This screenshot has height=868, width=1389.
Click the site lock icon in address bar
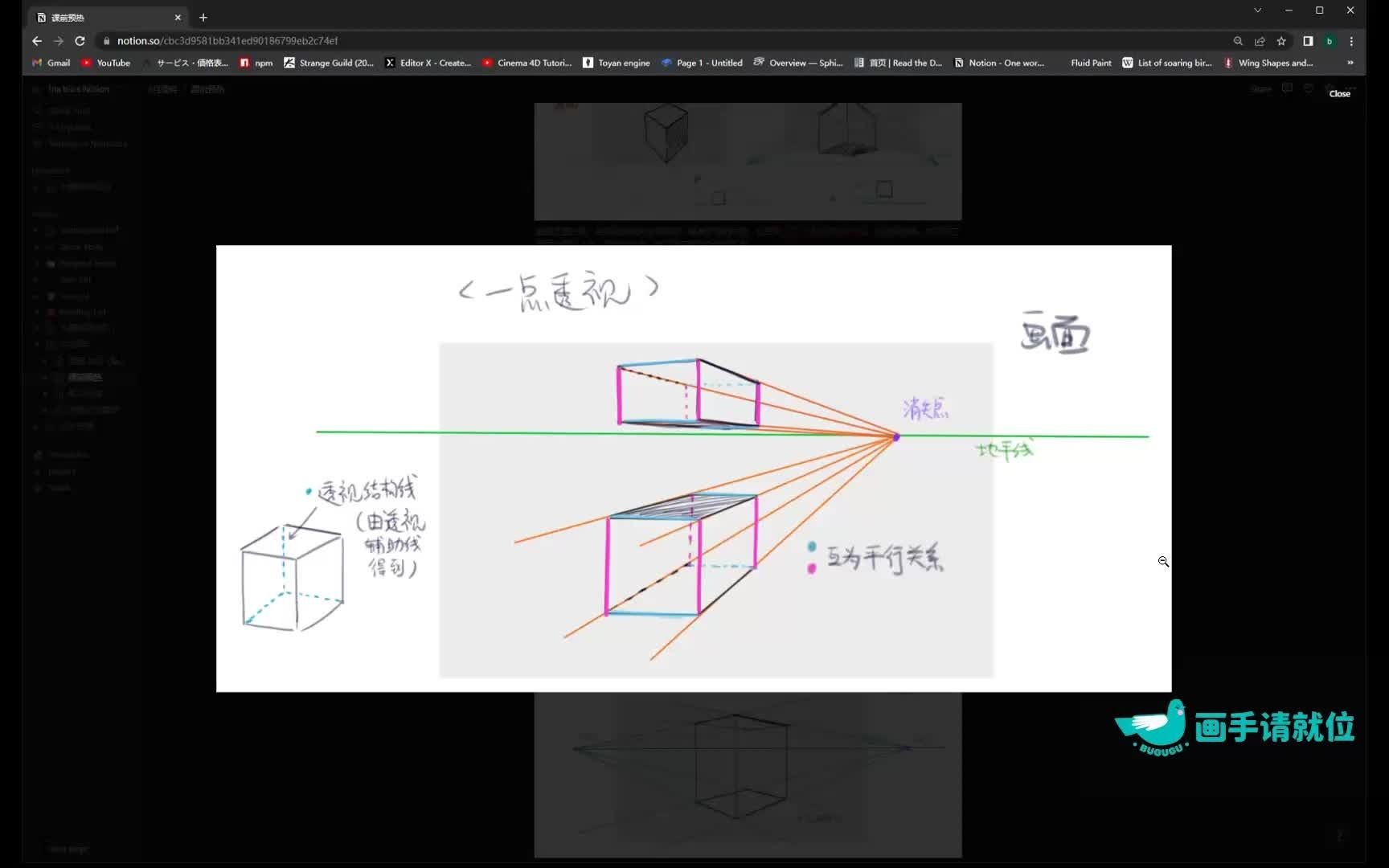106,41
